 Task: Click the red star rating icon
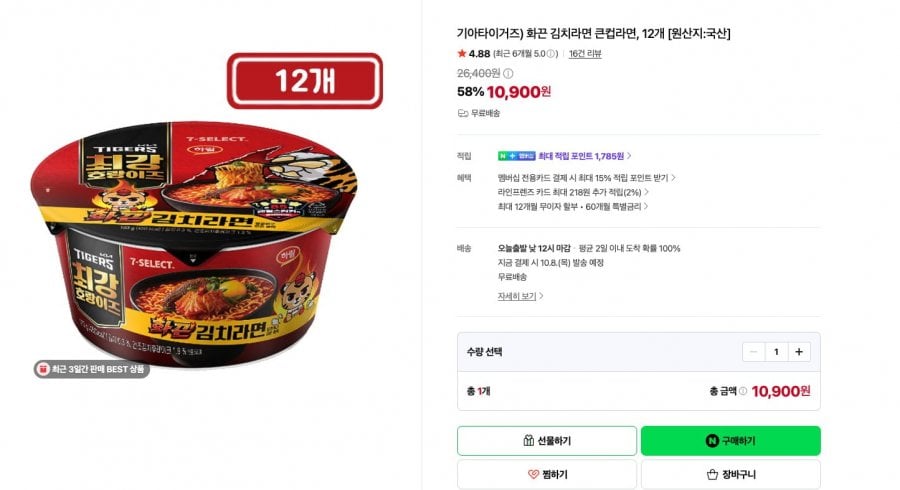point(461,53)
